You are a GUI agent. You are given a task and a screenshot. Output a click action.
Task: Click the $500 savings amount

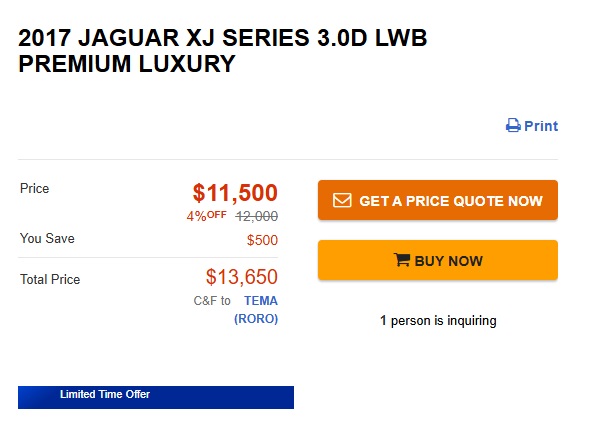[262, 240]
